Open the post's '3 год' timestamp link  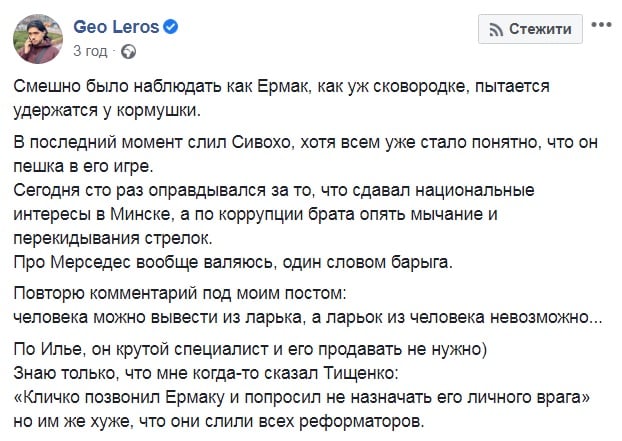[90, 51]
